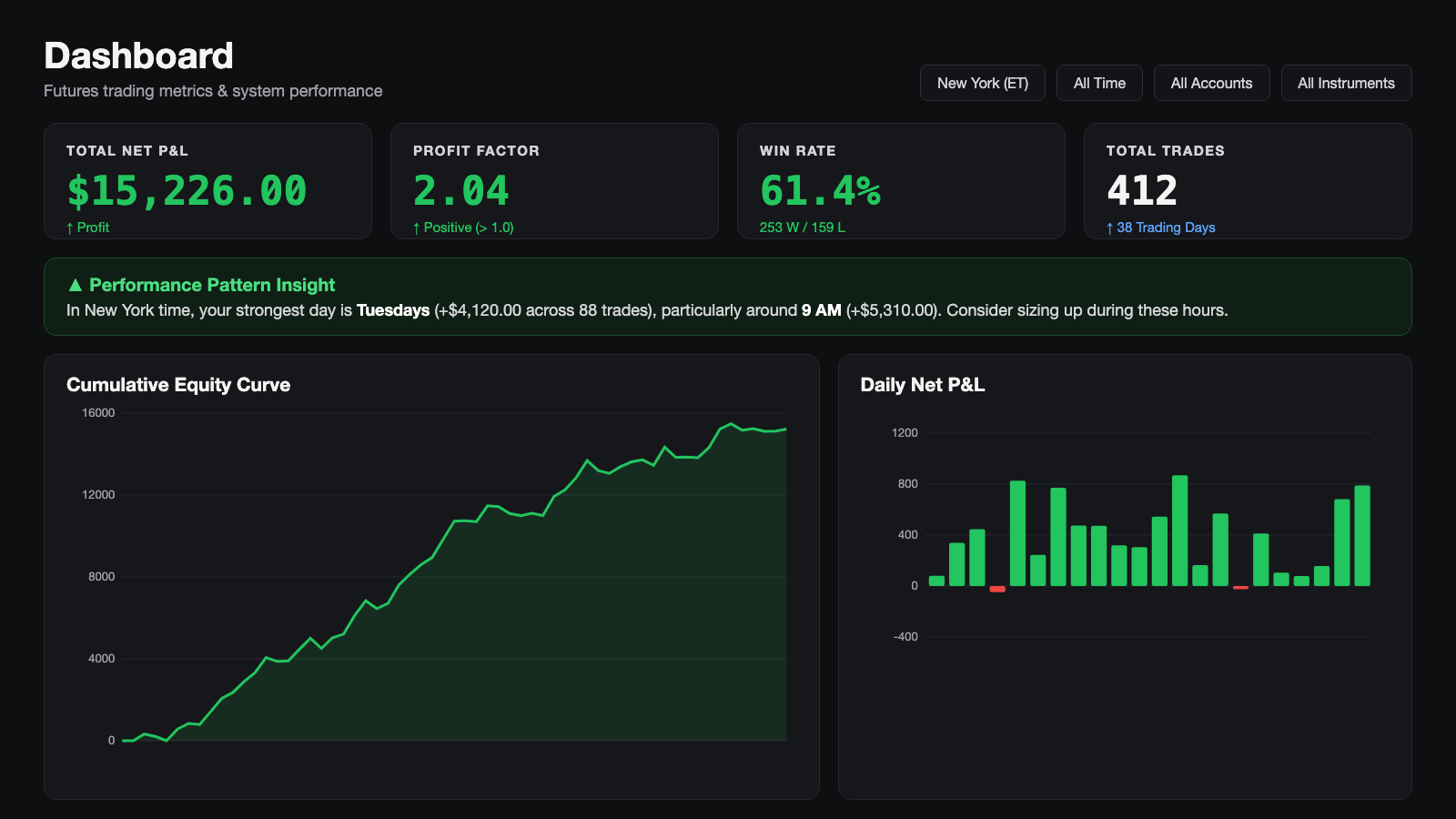This screenshot has height=819, width=1456.
Task: Click the Tuesdays text in the insight banner
Action: click(x=393, y=310)
